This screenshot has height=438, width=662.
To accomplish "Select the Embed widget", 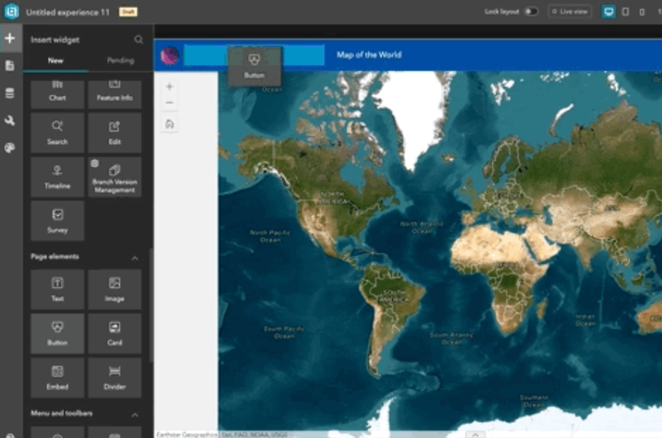I will 57,378.
